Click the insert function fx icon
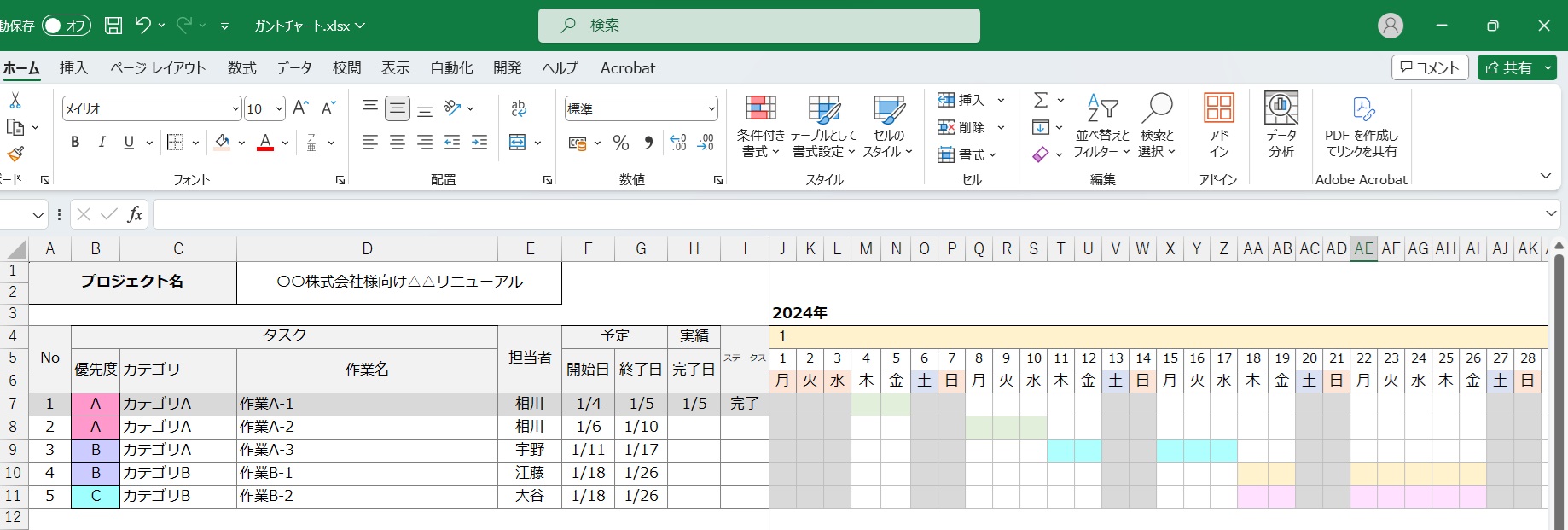The width and height of the screenshot is (1568, 530). click(135, 214)
